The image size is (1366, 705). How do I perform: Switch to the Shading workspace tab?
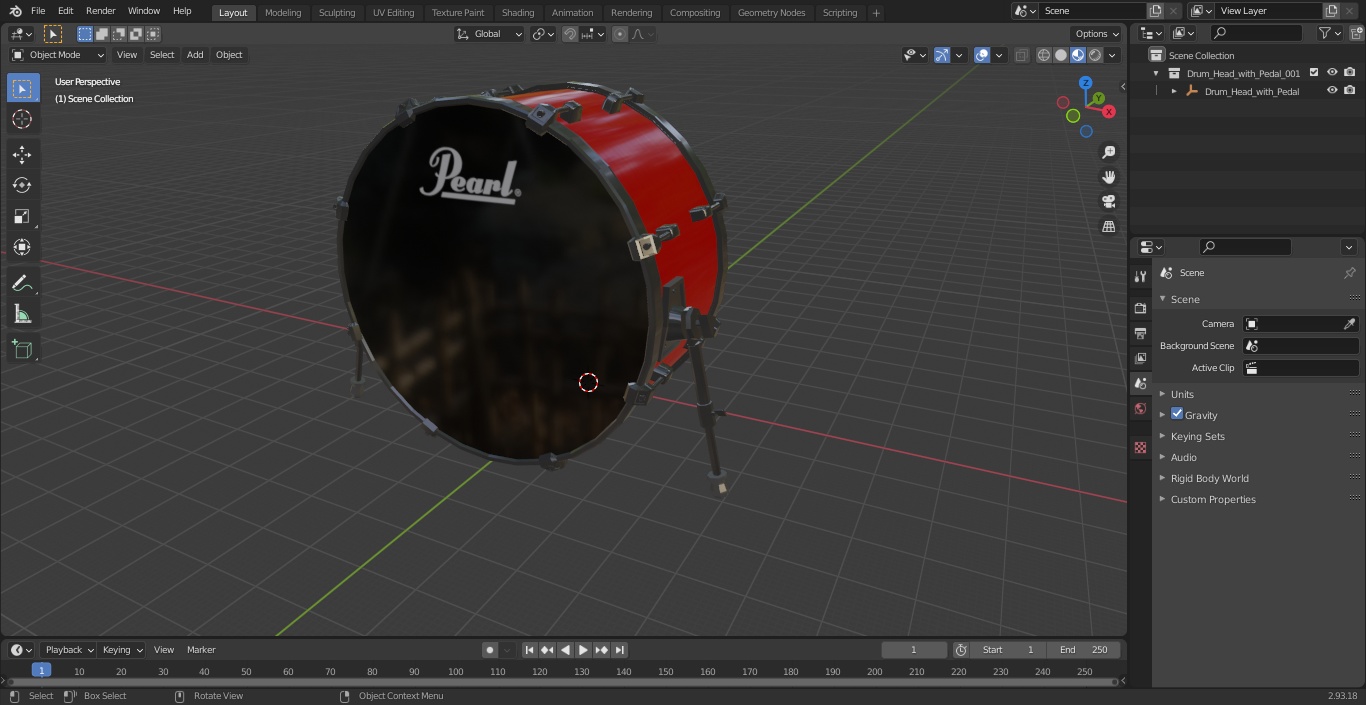518,13
